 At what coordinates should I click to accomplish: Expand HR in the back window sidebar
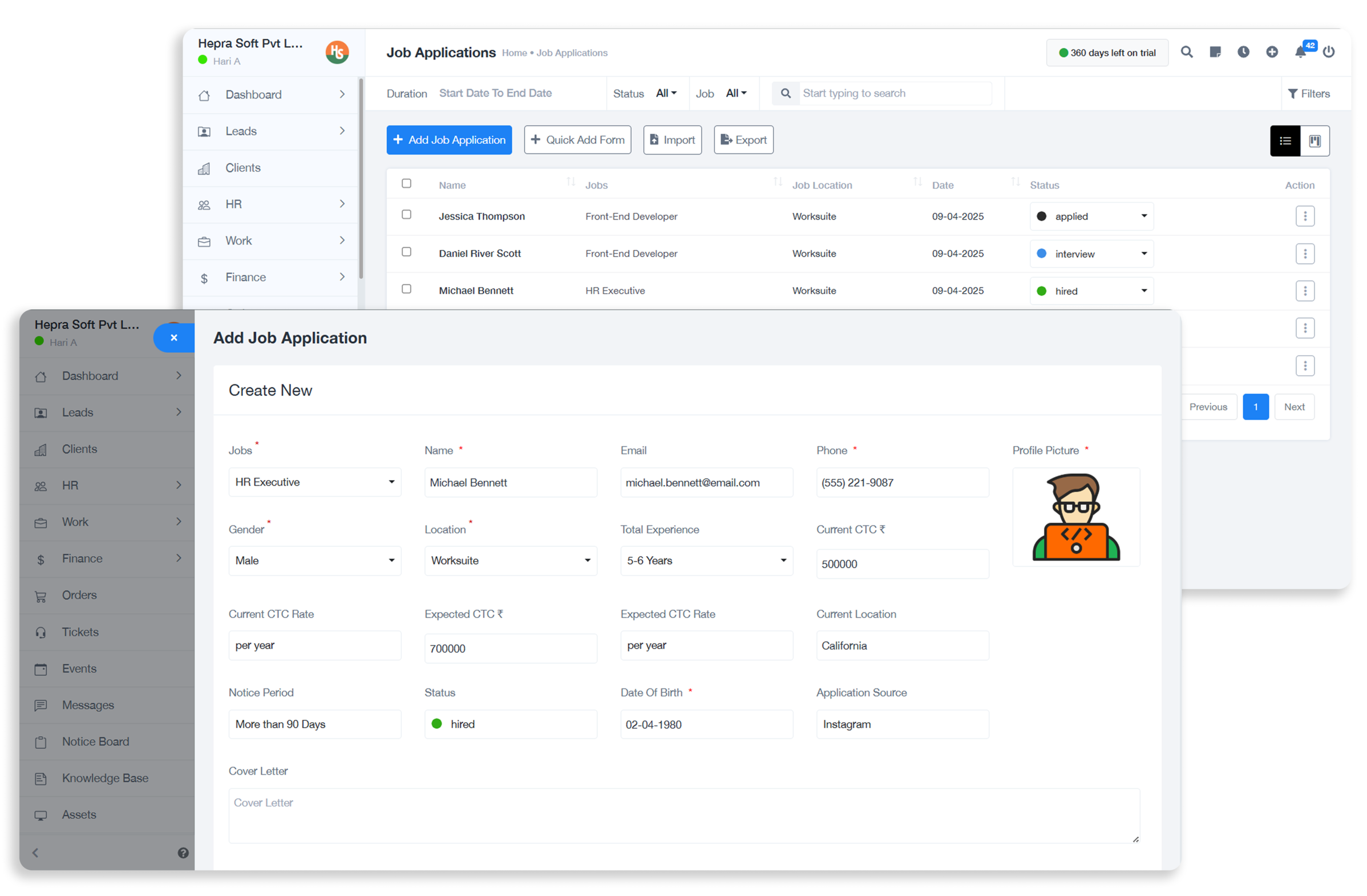270,204
